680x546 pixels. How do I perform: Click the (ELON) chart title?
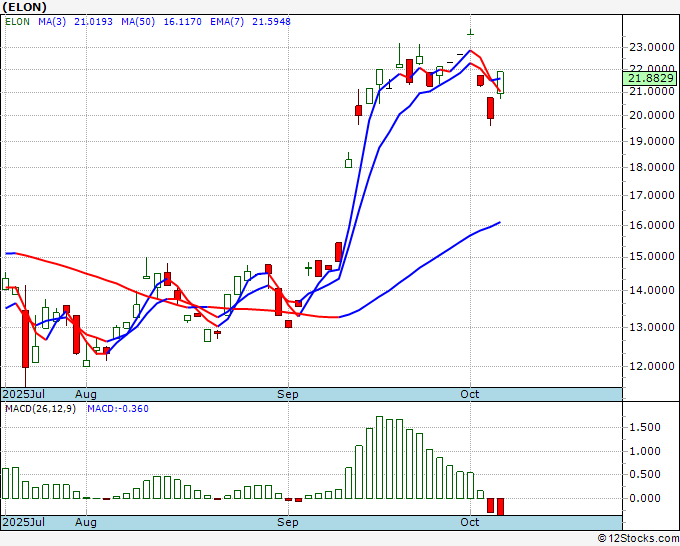[24, 7]
